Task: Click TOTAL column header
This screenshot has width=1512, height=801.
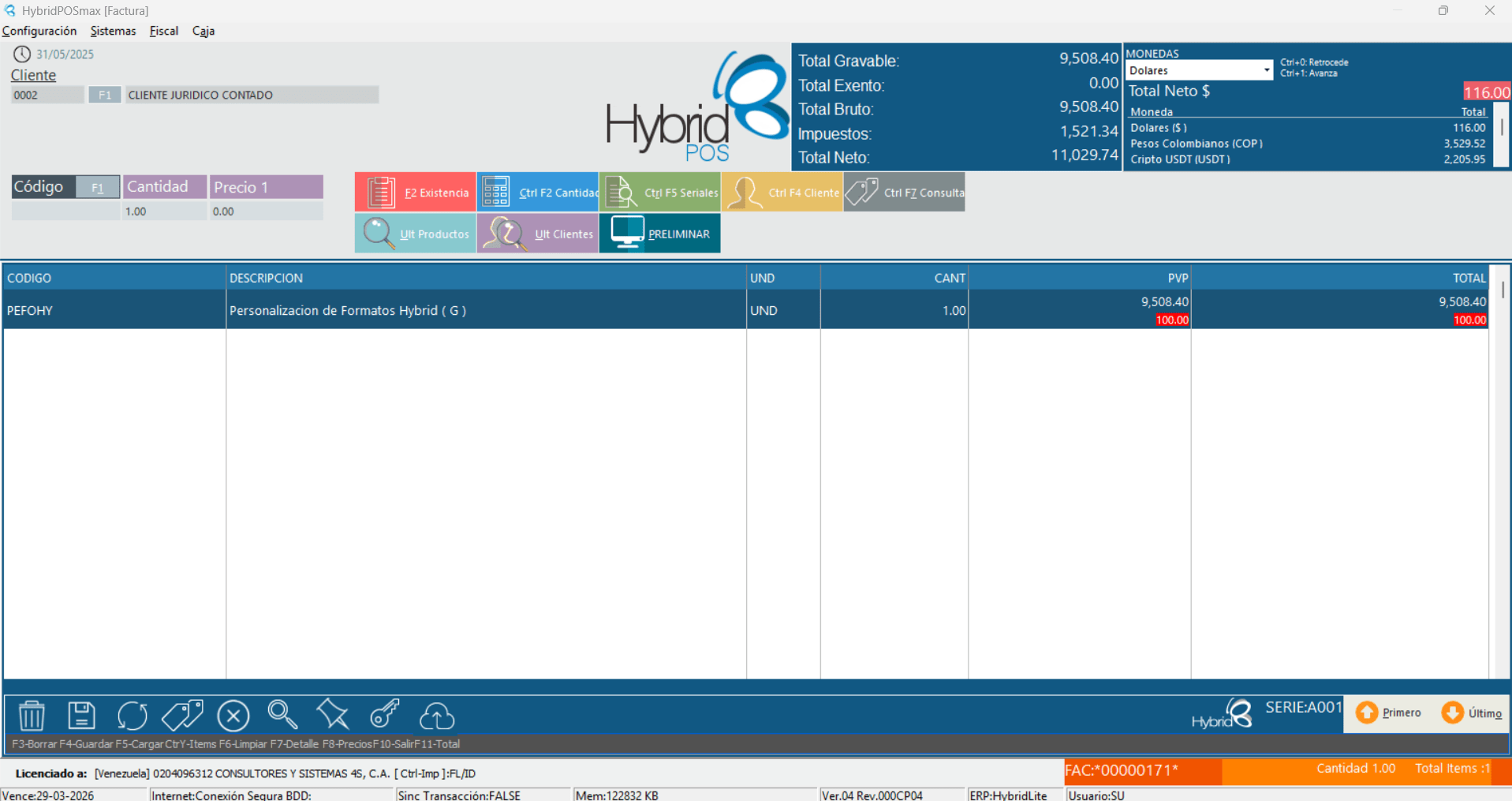Action: coord(1340,278)
